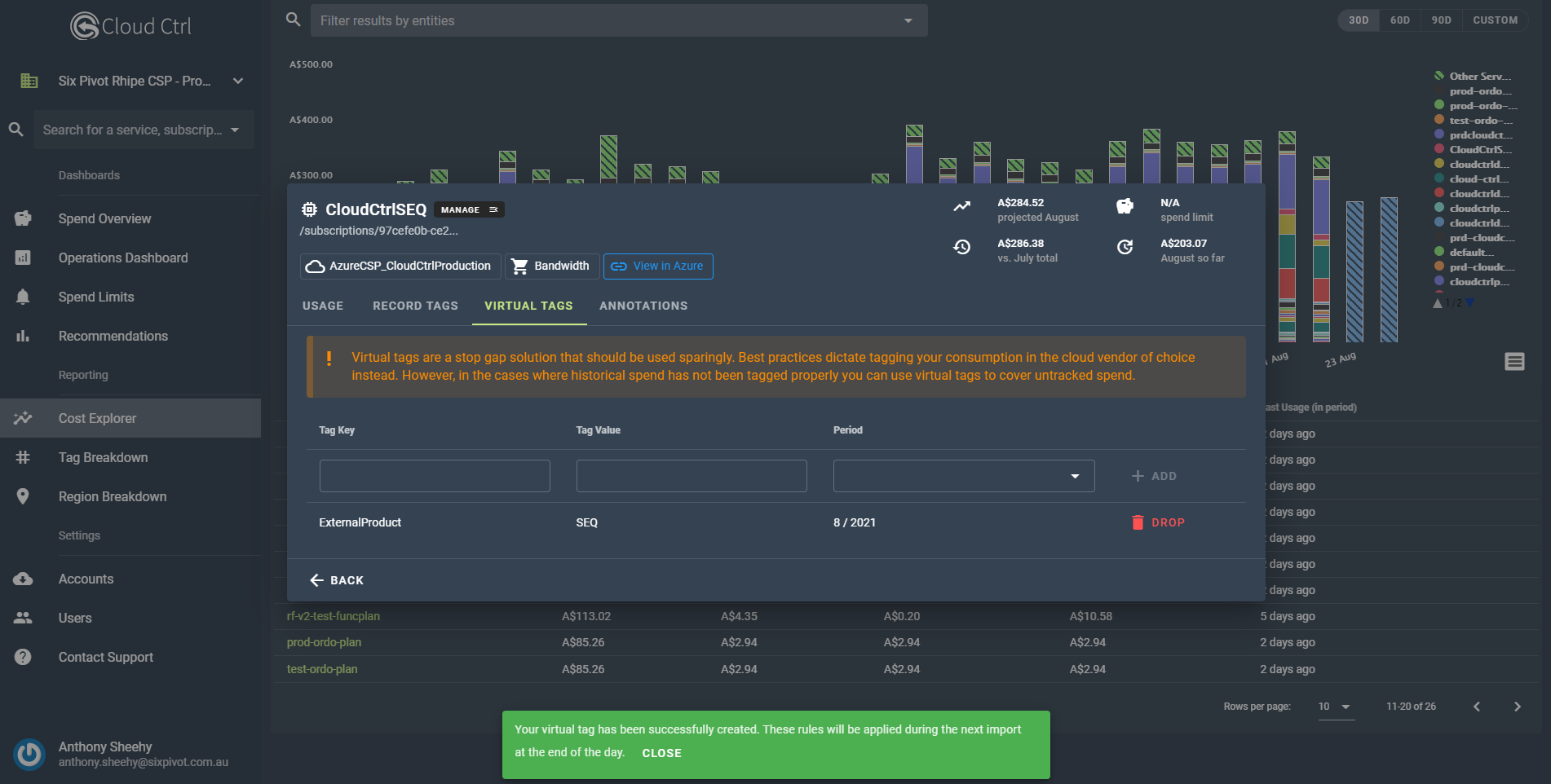Select the 90D time range option
This screenshot has width=1551, height=784.
[x=1441, y=20]
